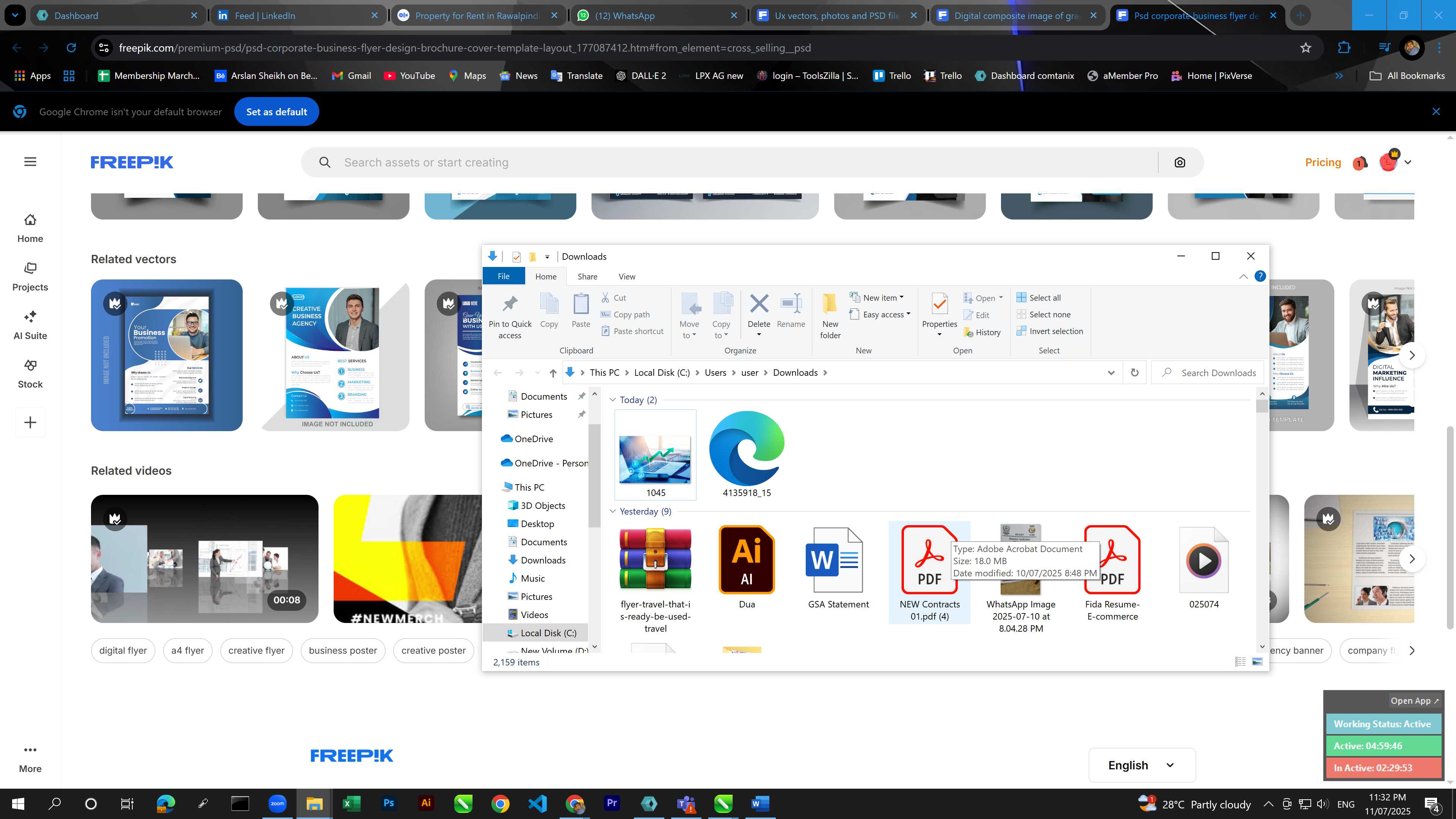Click the Explorer Help question mark icon
This screenshot has height=819, width=1456.
point(1260,276)
